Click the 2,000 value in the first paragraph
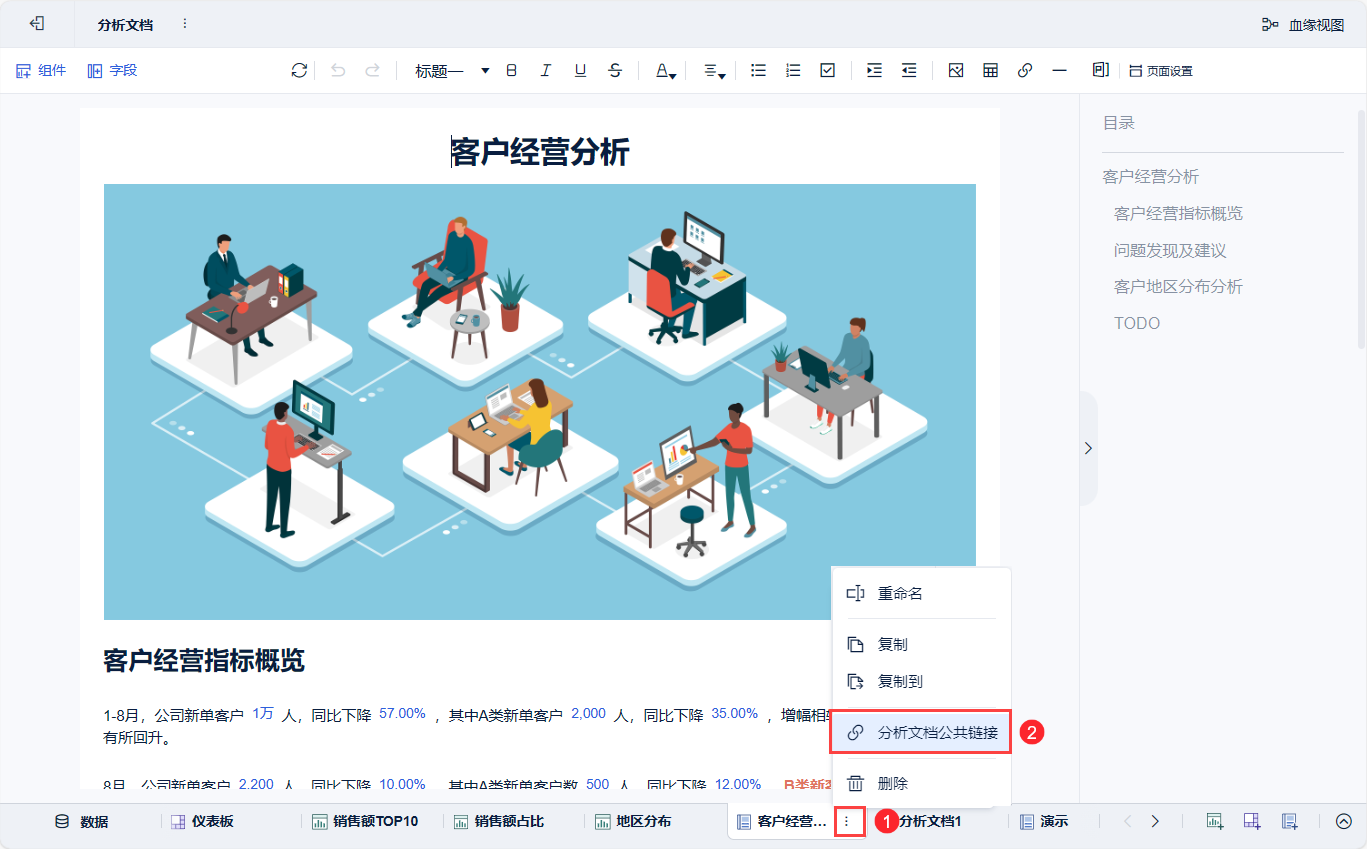The image size is (1367, 849). point(588,714)
